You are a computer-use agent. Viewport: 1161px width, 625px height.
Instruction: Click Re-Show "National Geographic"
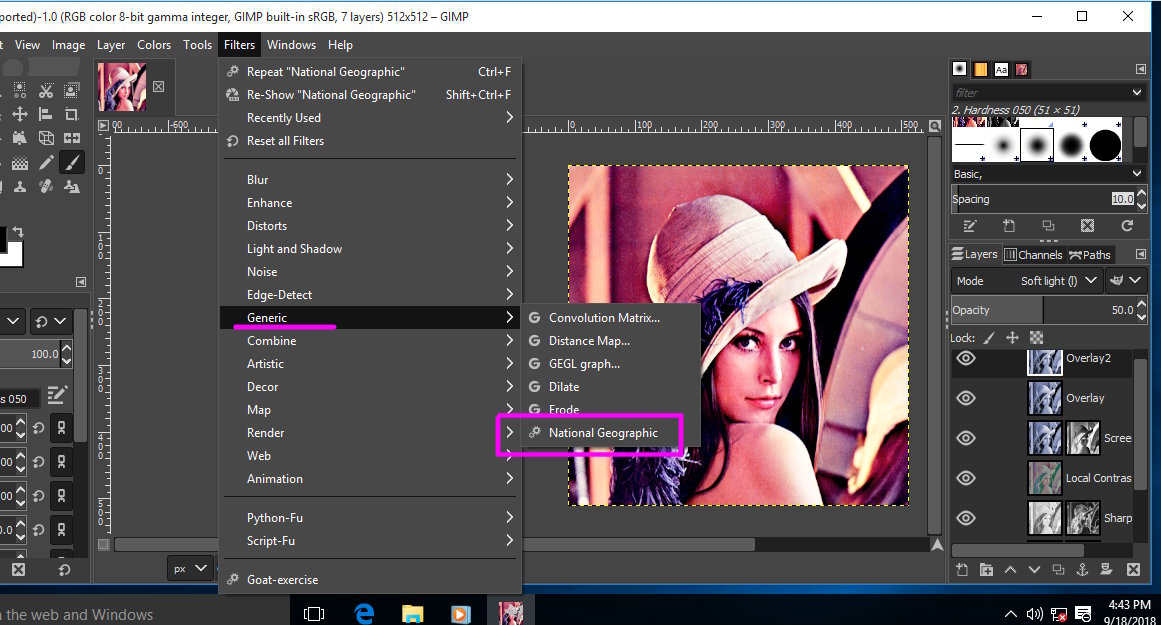click(370, 95)
